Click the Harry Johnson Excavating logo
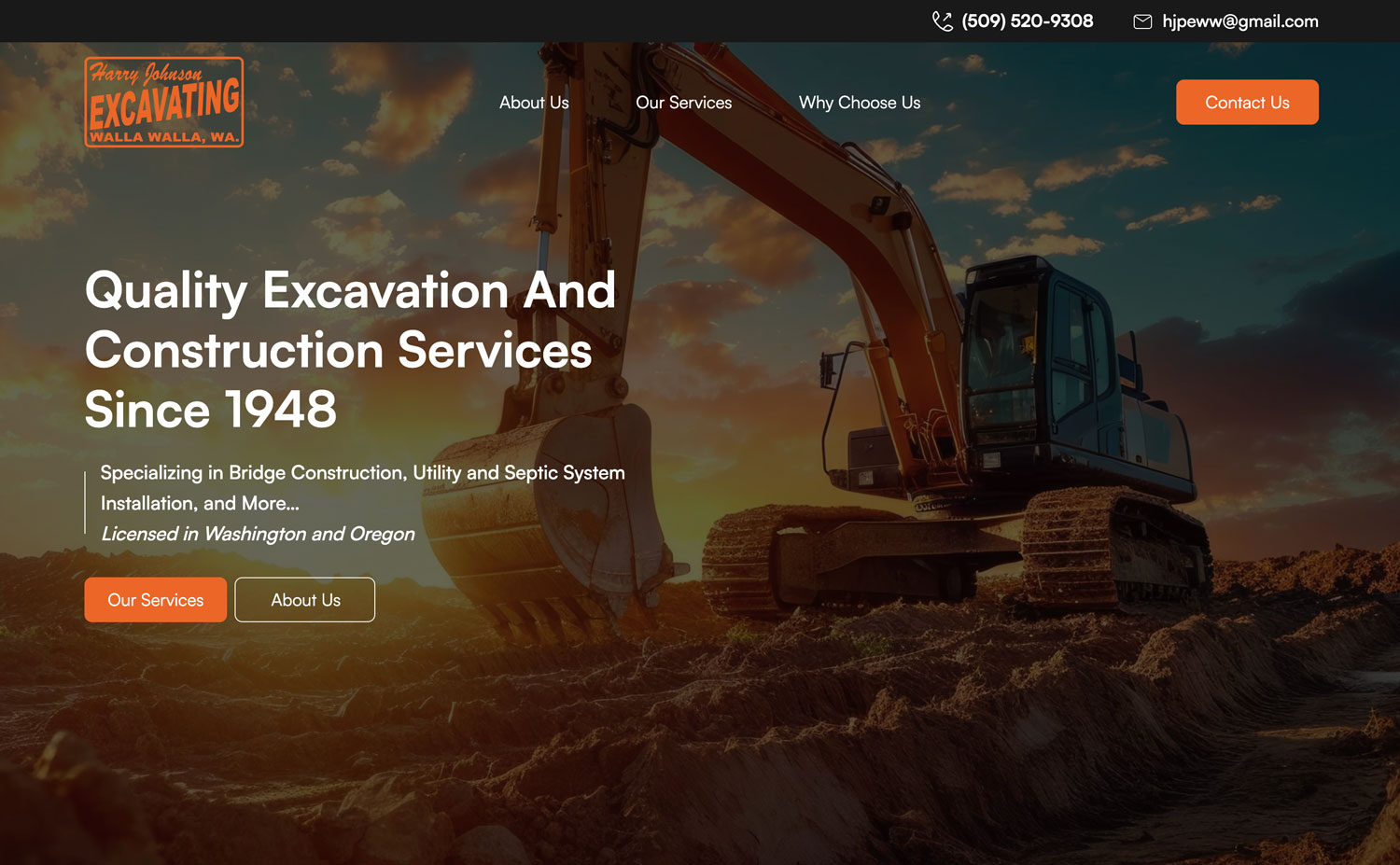The width and height of the screenshot is (1400, 865). (163, 102)
